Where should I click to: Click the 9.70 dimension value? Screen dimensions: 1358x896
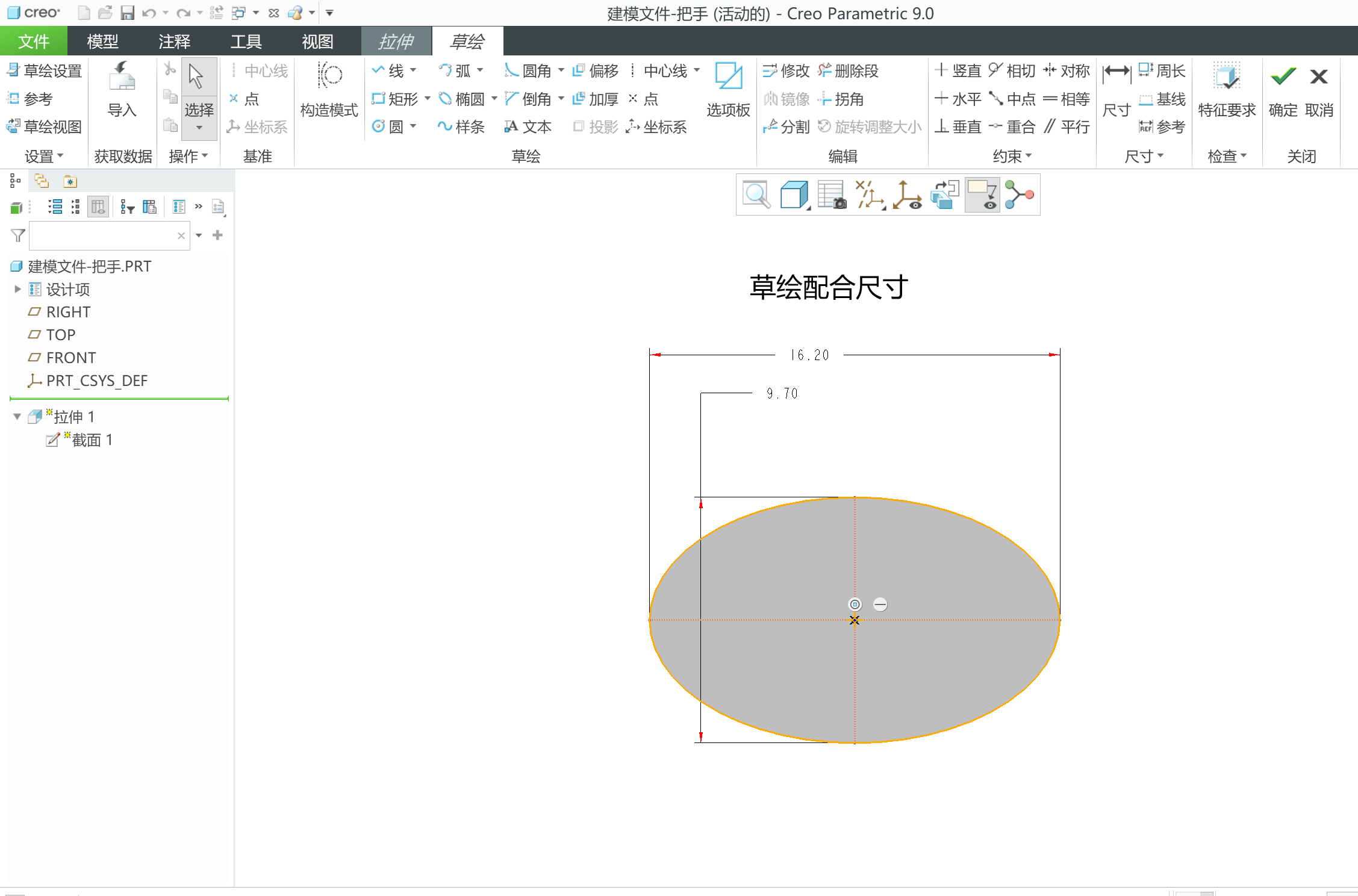tap(782, 394)
